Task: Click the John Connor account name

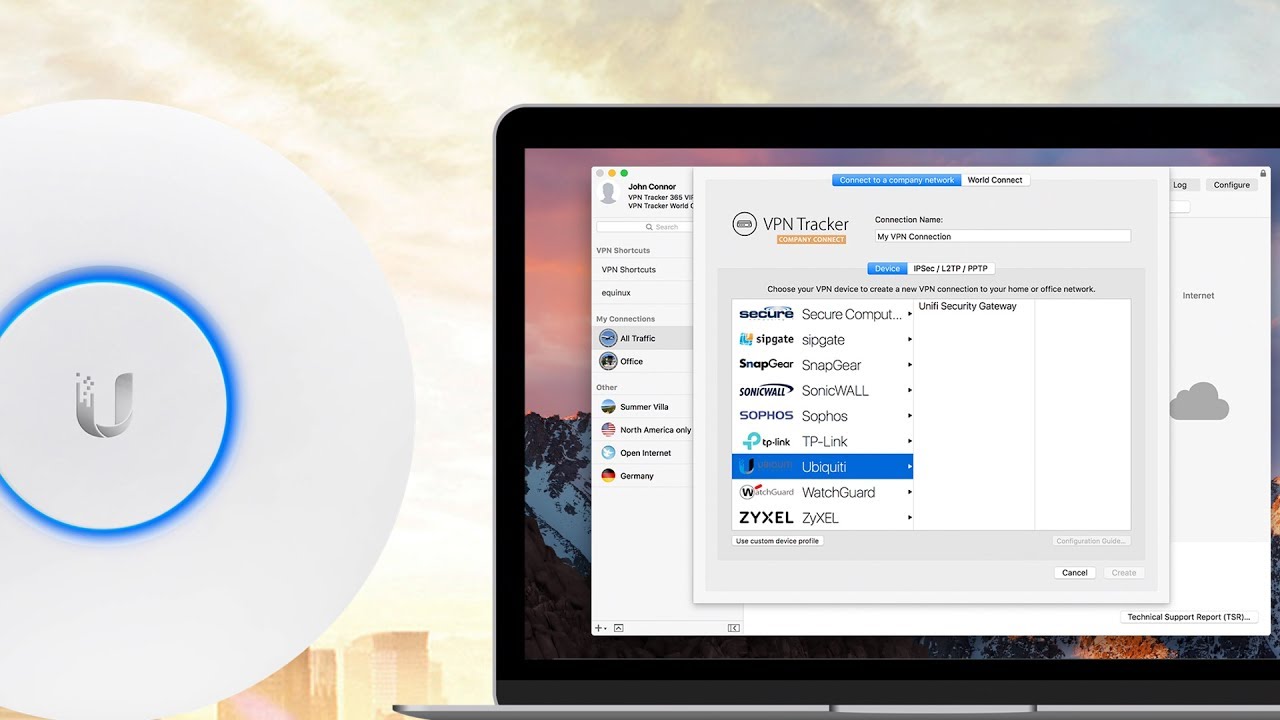Action: (652, 187)
